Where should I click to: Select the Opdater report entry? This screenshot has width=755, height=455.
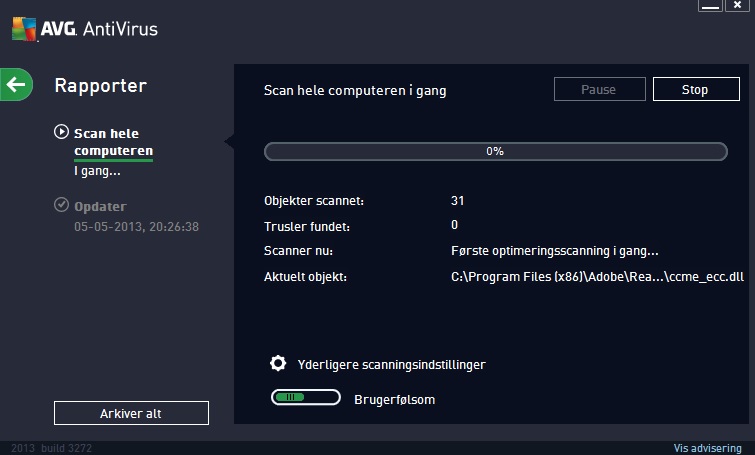click(x=100, y=207)
